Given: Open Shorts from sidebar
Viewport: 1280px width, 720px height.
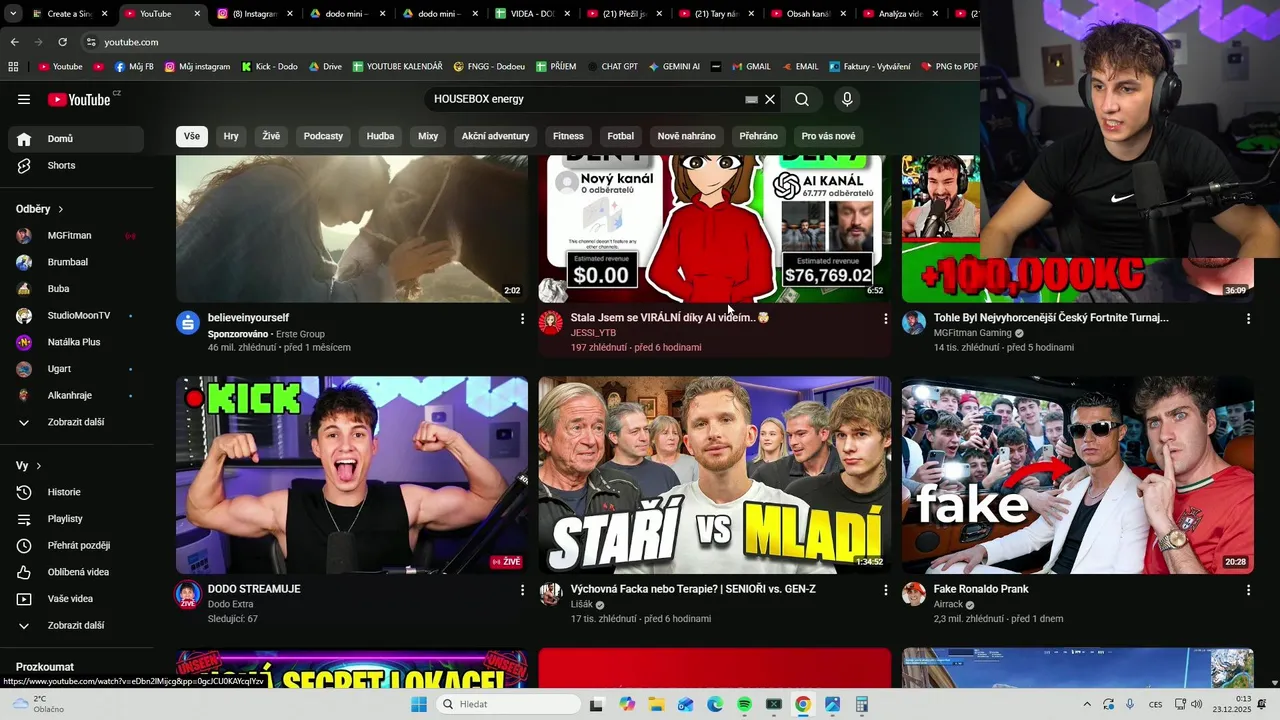Looking at the screenshot, I should click(x=76, y=165).
